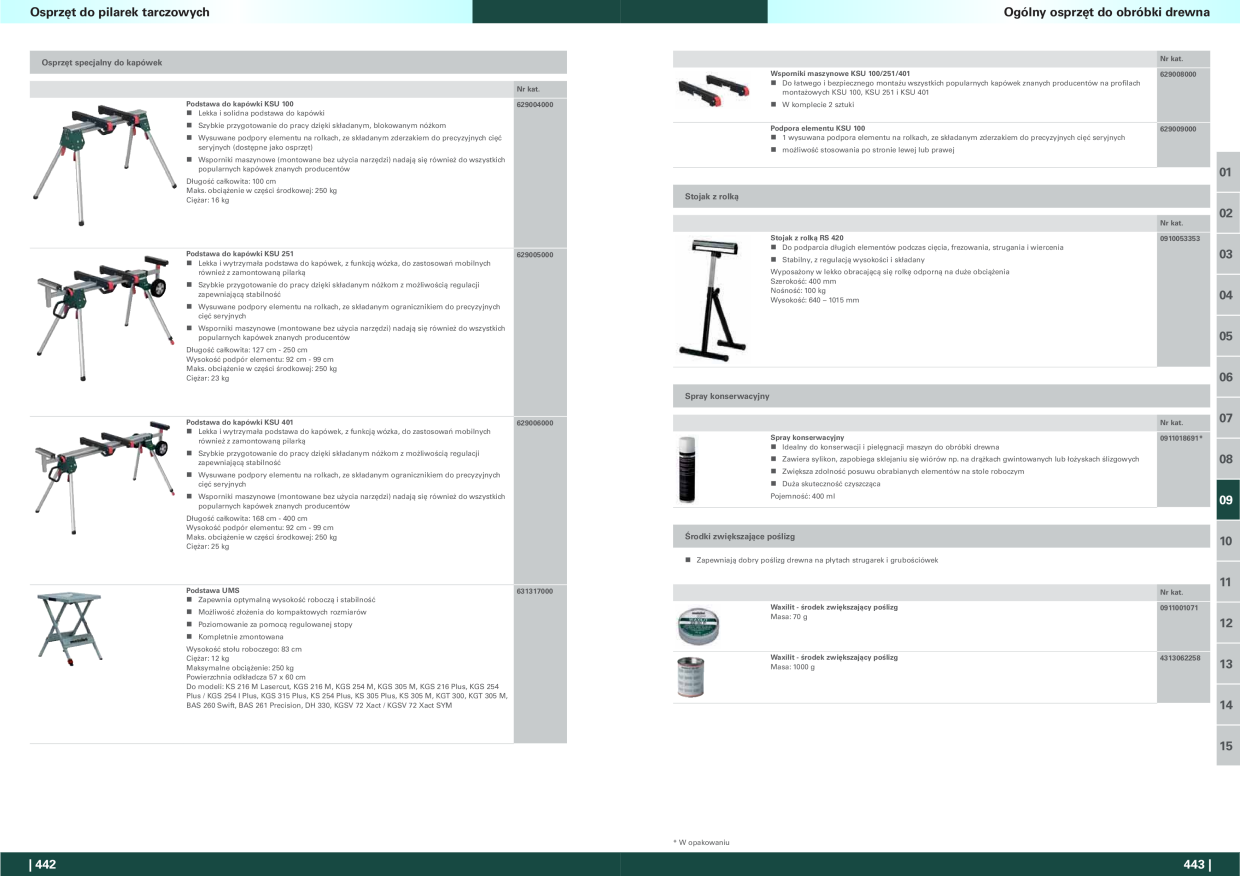Select catalog number 629005000
Image resolution: width=1240 pixels, height=876 pixels.
click(x=535, y=254)
